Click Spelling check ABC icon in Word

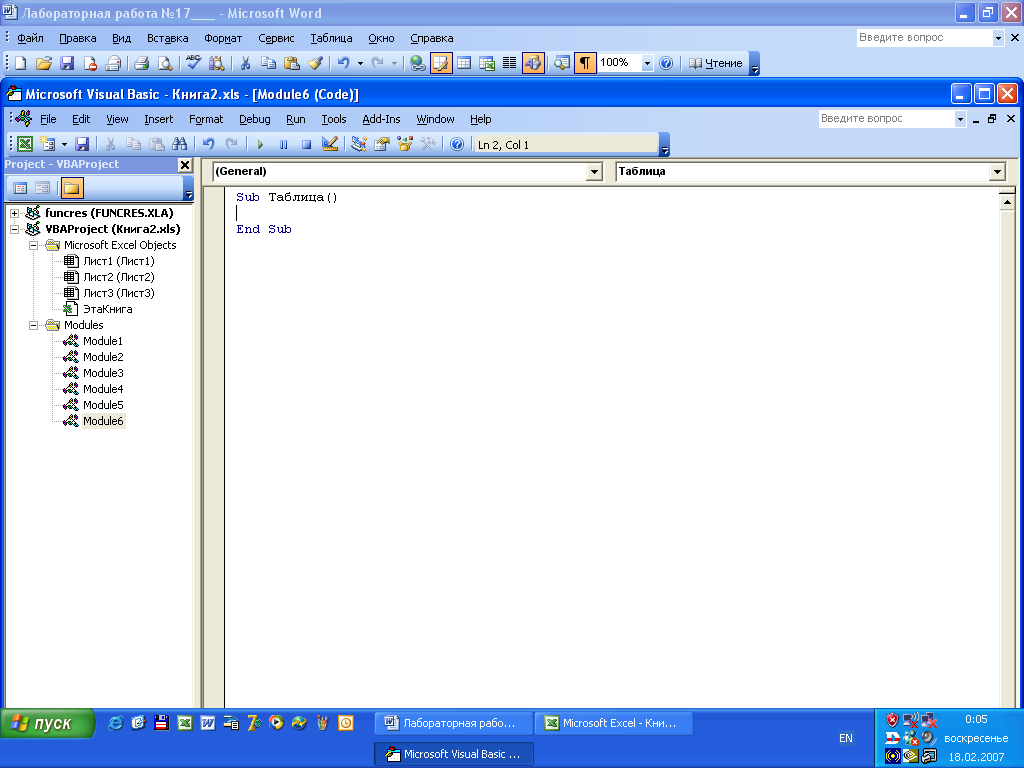[193, 63]
